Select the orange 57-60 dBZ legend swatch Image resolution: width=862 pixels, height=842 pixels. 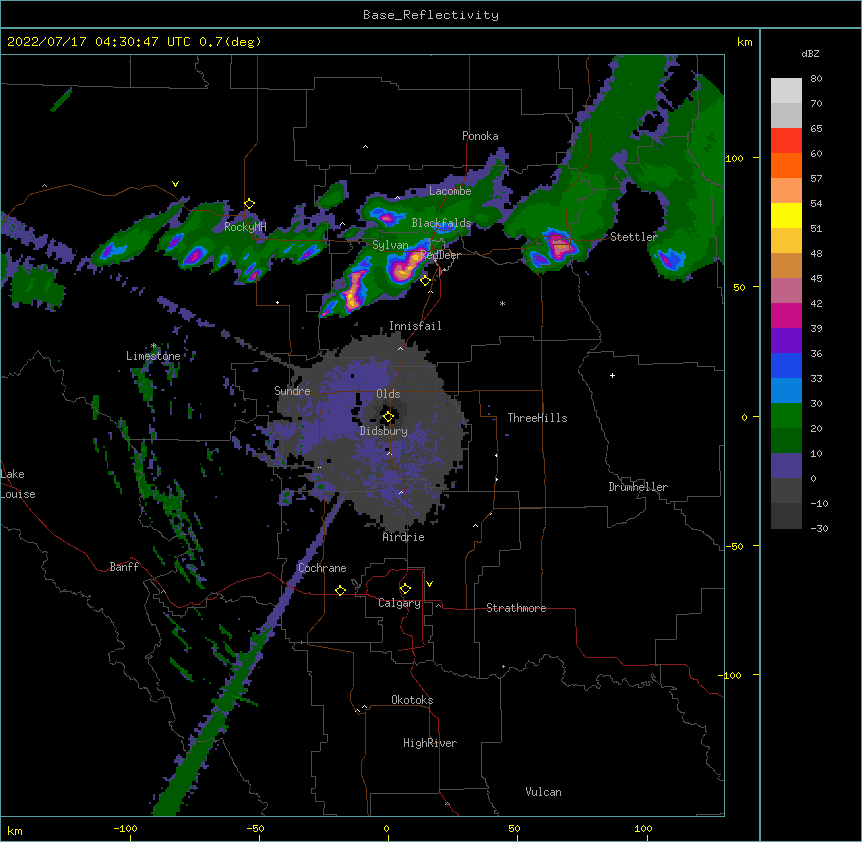pos(786,165)
